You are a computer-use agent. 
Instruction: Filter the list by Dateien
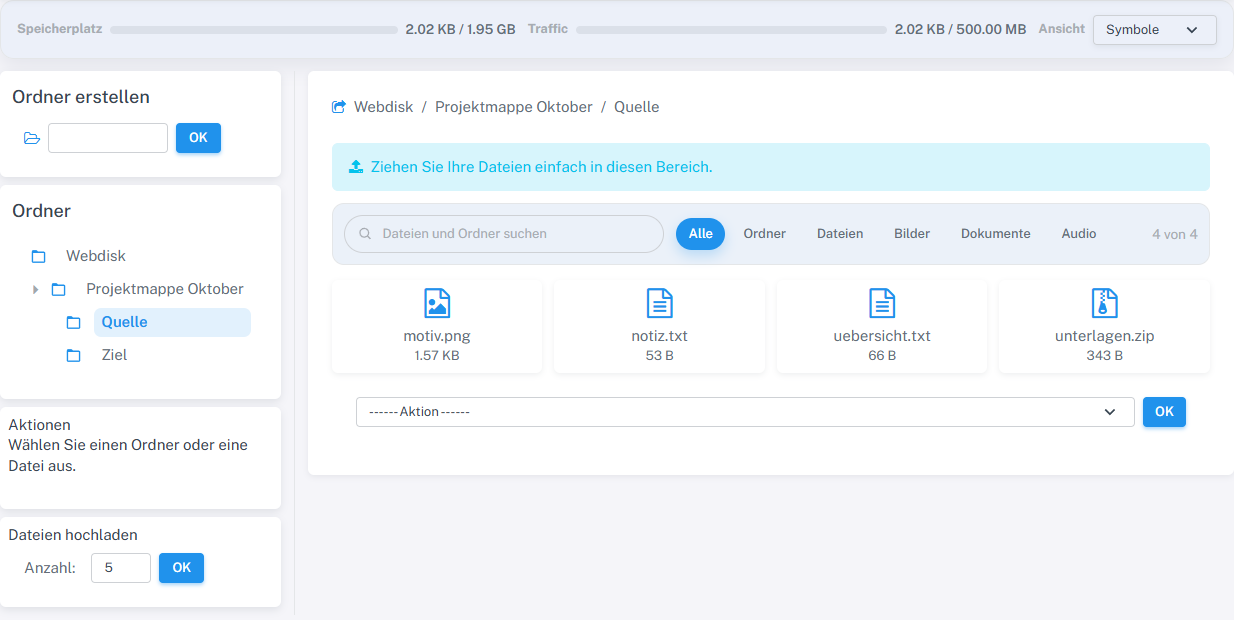840,234
